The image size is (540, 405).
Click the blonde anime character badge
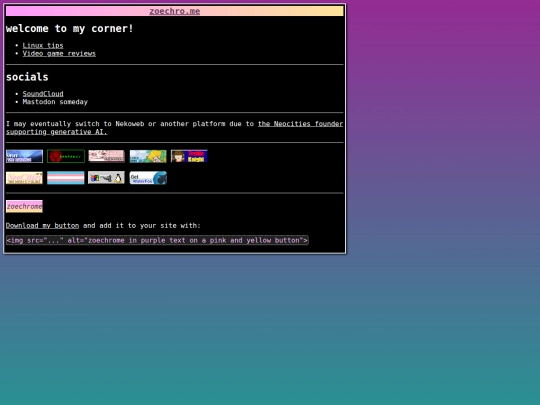point(148,156)
